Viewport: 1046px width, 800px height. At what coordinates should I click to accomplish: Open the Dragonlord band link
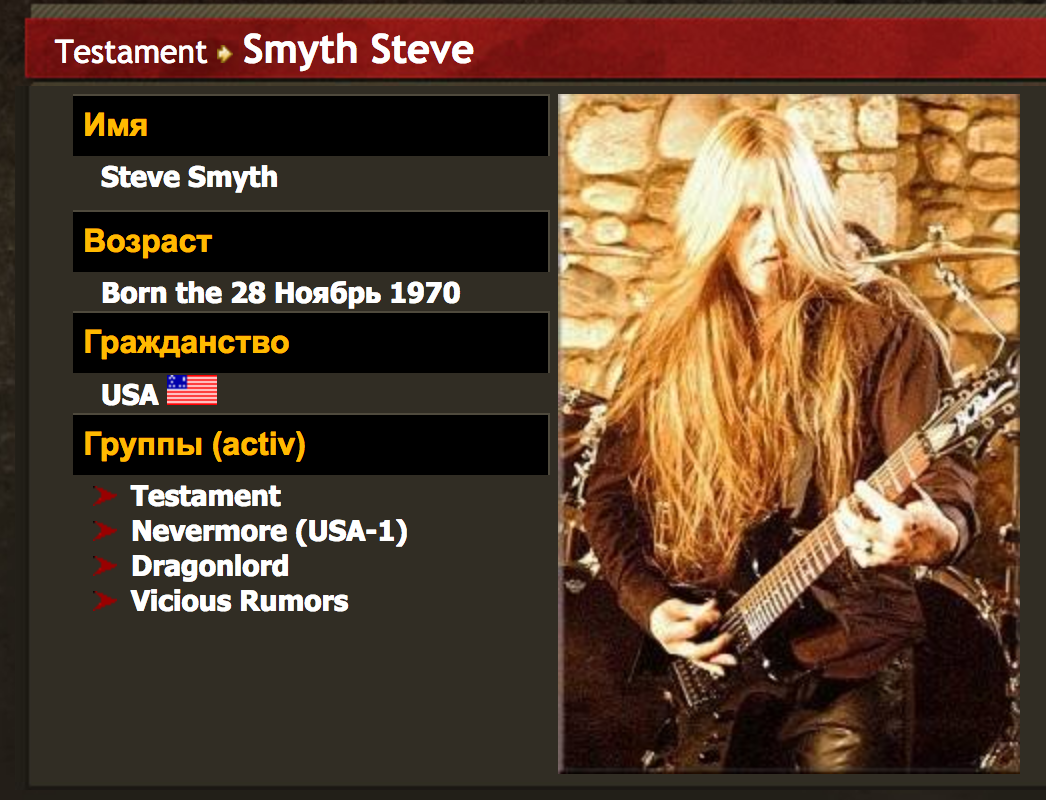pyautogui.click(x=210, y=566)
